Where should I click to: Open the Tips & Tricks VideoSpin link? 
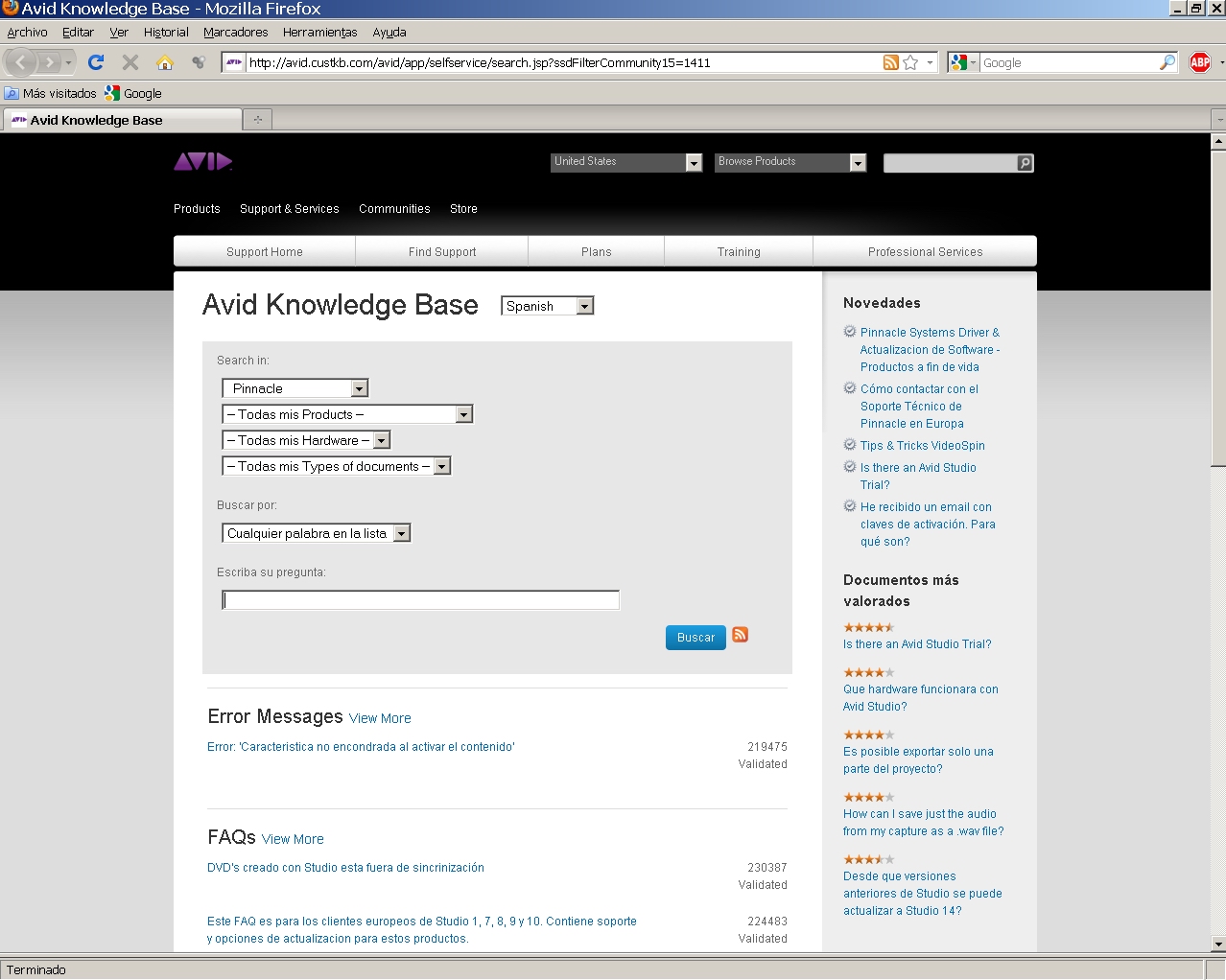tap(922, 446)
